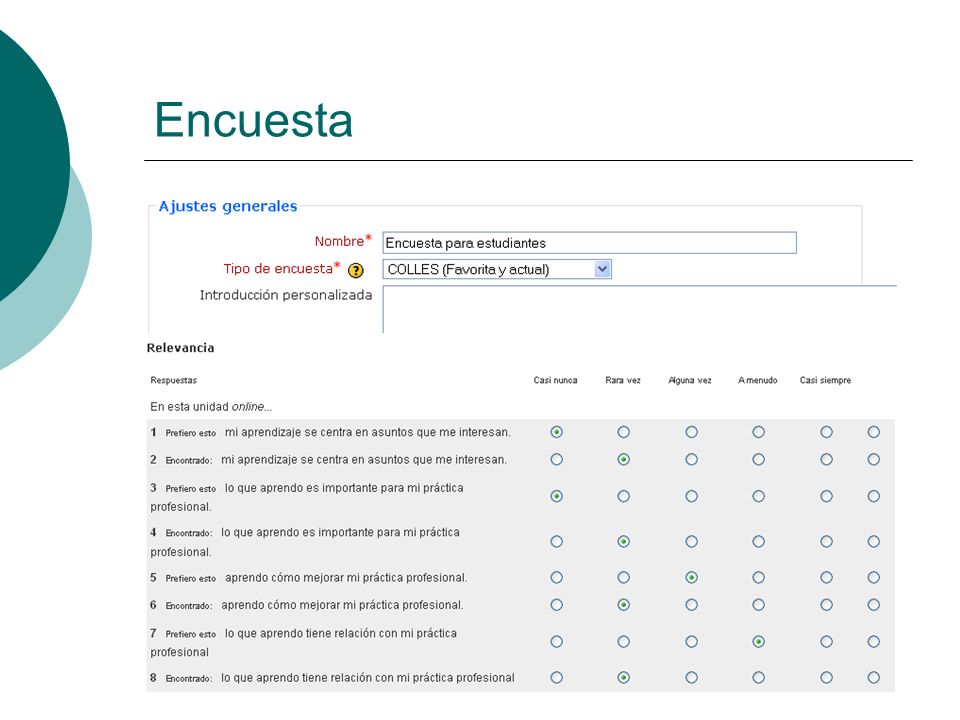Select Rara vez for question 7

tap(623, 642)
